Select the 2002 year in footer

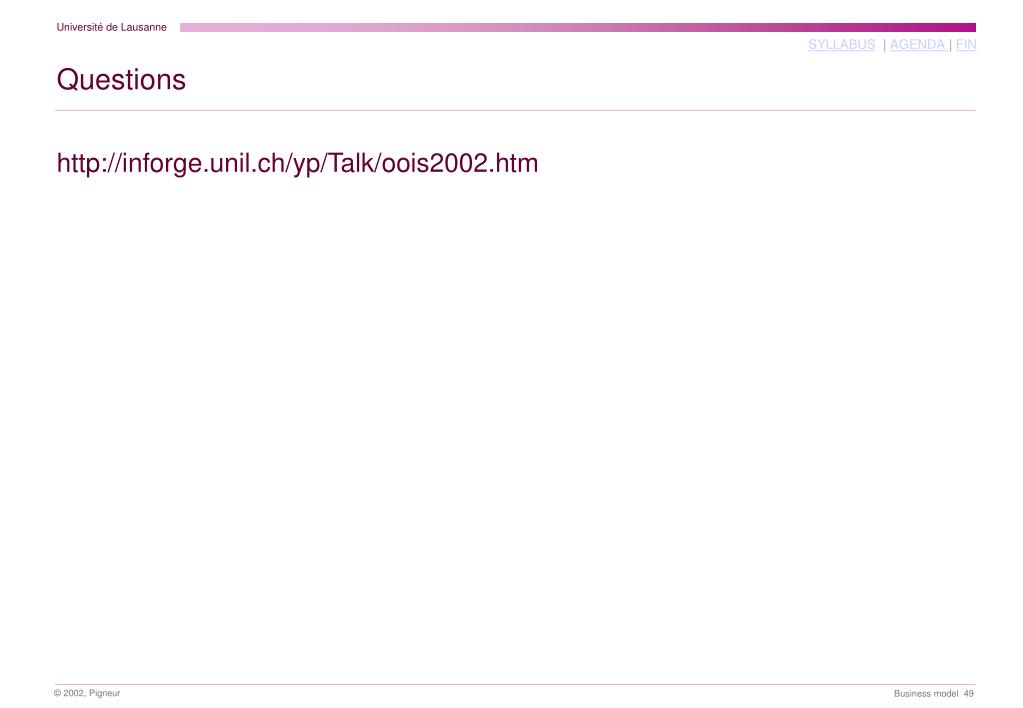(x=74, y=693)
